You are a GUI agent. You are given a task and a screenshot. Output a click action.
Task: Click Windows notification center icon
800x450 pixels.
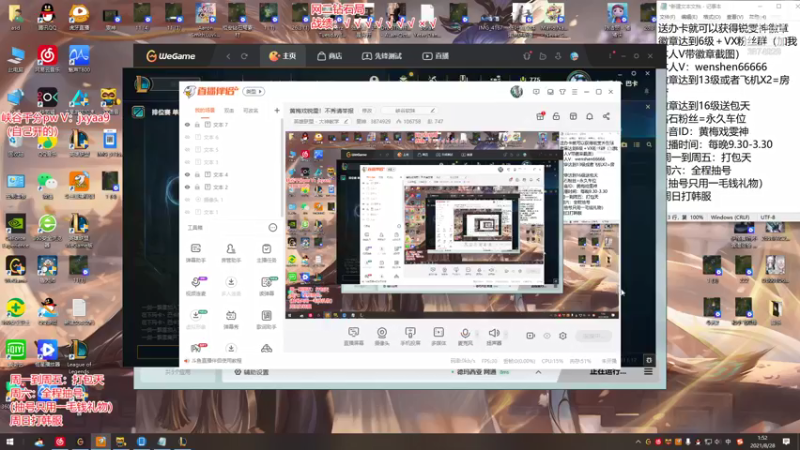(x=786, y=441)
